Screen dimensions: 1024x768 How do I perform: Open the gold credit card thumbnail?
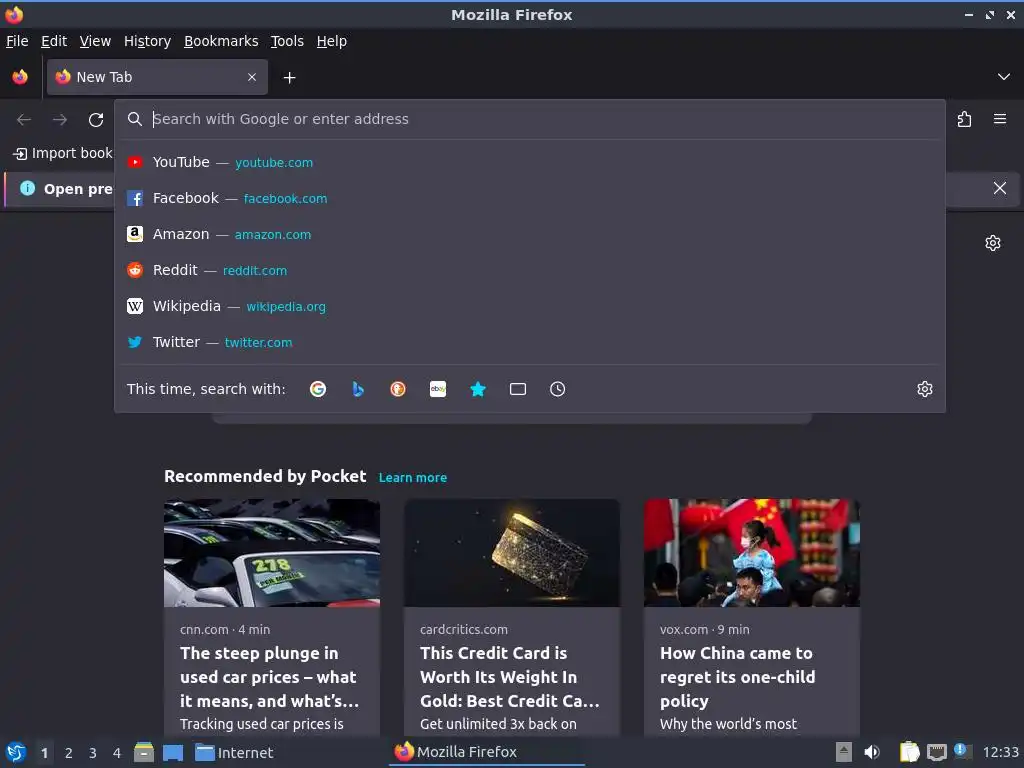coord(511,552)
